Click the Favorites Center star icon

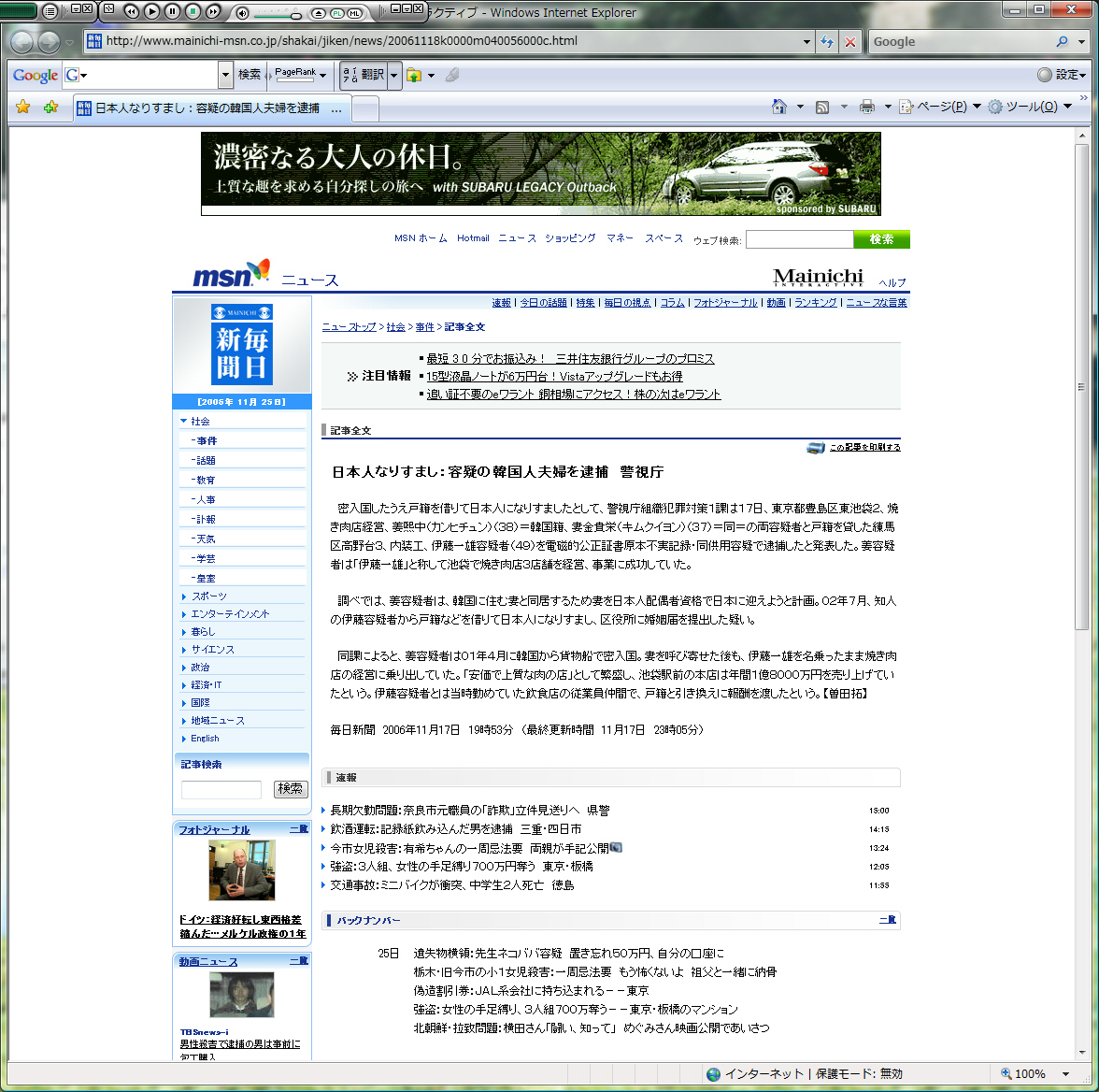coord(23,108)
